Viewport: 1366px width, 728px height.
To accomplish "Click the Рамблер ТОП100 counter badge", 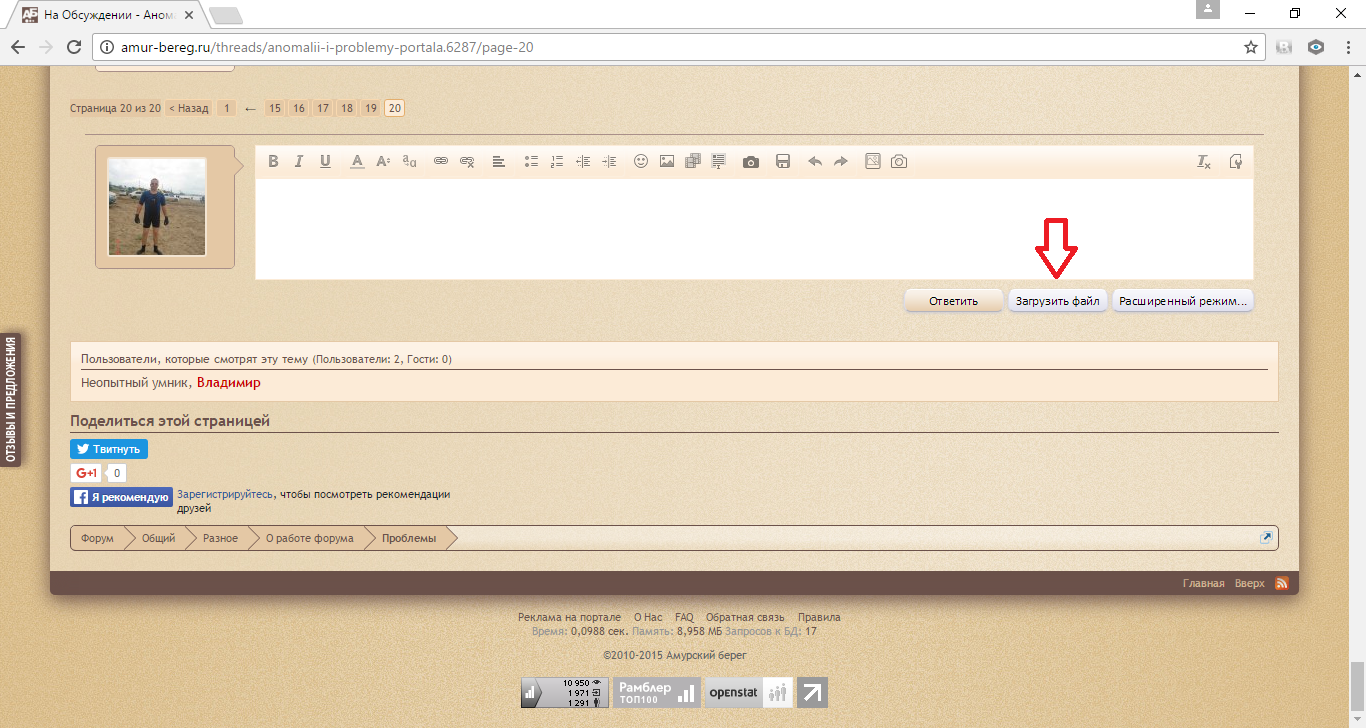I will [656, 692].
